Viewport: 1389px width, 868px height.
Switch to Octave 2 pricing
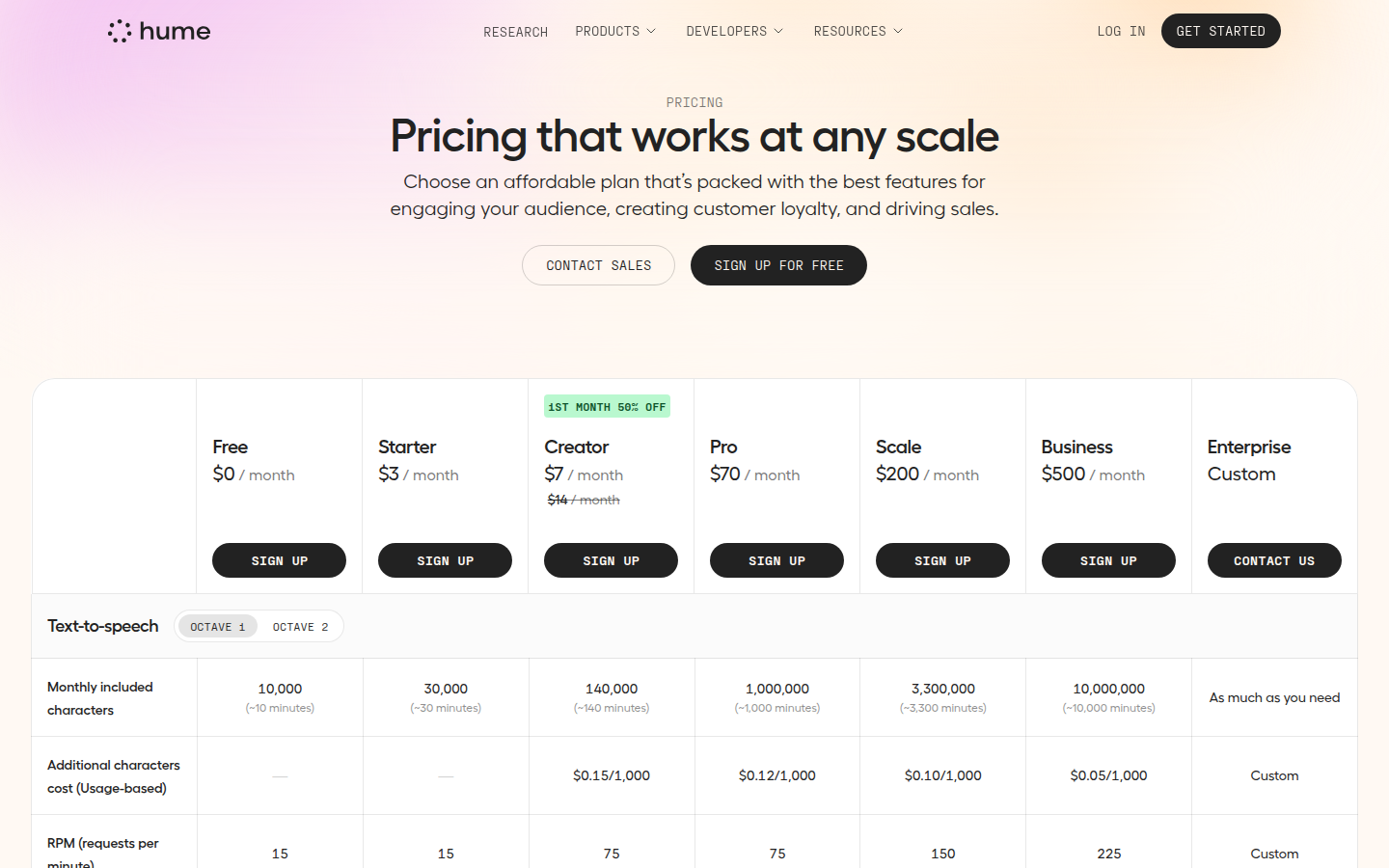coord(300,627)
